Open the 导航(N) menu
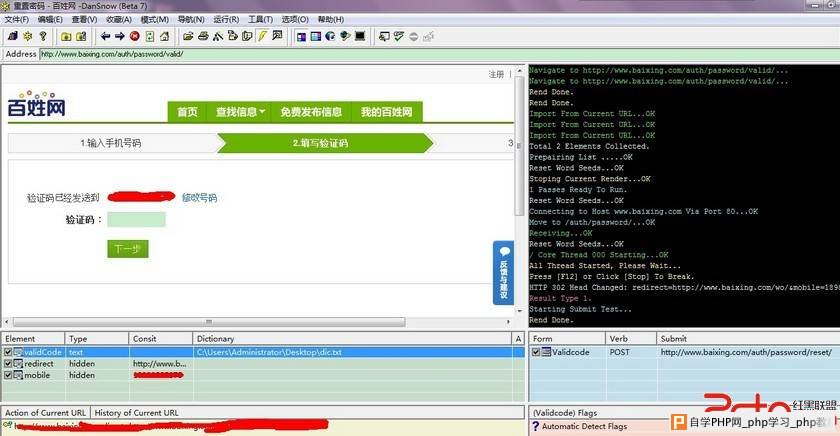This screenshot has width=840, height=436. tap(191, 19)
